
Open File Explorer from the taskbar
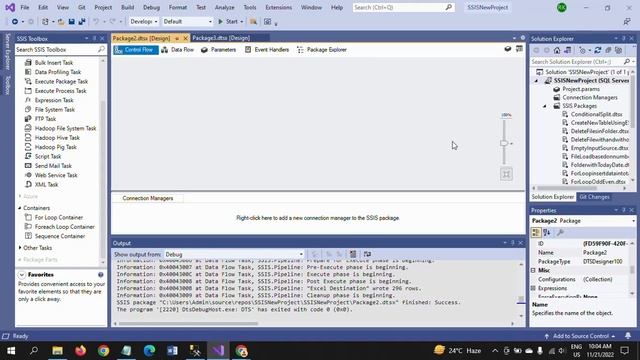(58, 351)
